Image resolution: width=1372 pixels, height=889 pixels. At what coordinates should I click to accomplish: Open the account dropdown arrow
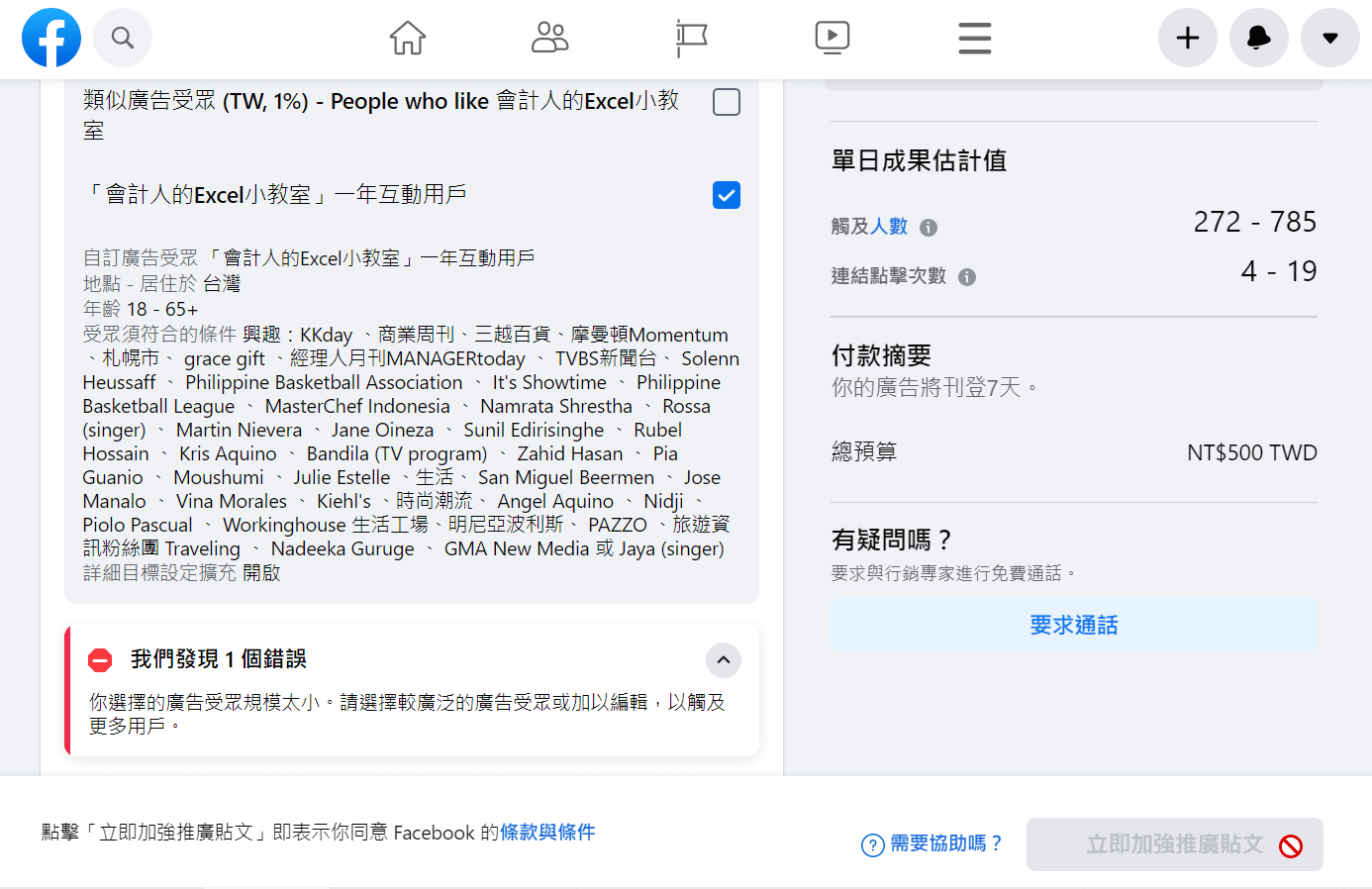click(x=1330, y=38)
